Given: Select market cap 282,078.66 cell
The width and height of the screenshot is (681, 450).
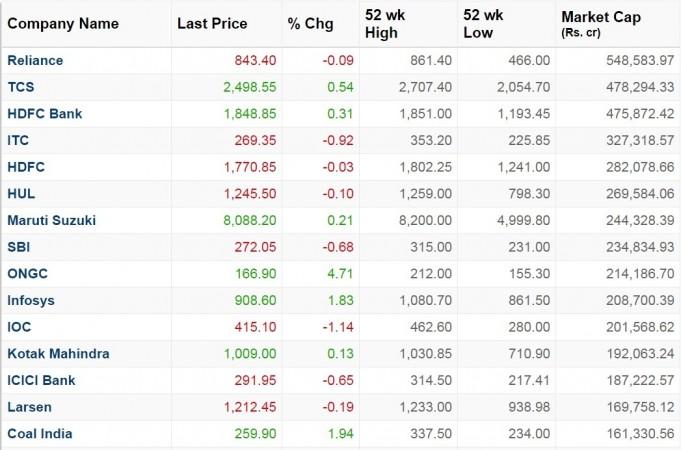Looking at the screenshot, I should click(640, 167).
